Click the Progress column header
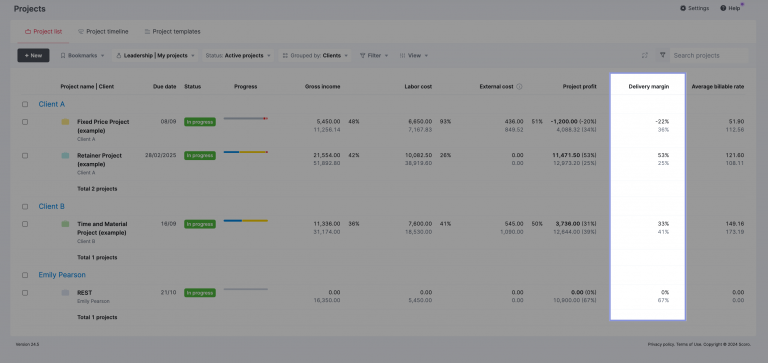This screenshot has height=363, width=768. [245, 87]
